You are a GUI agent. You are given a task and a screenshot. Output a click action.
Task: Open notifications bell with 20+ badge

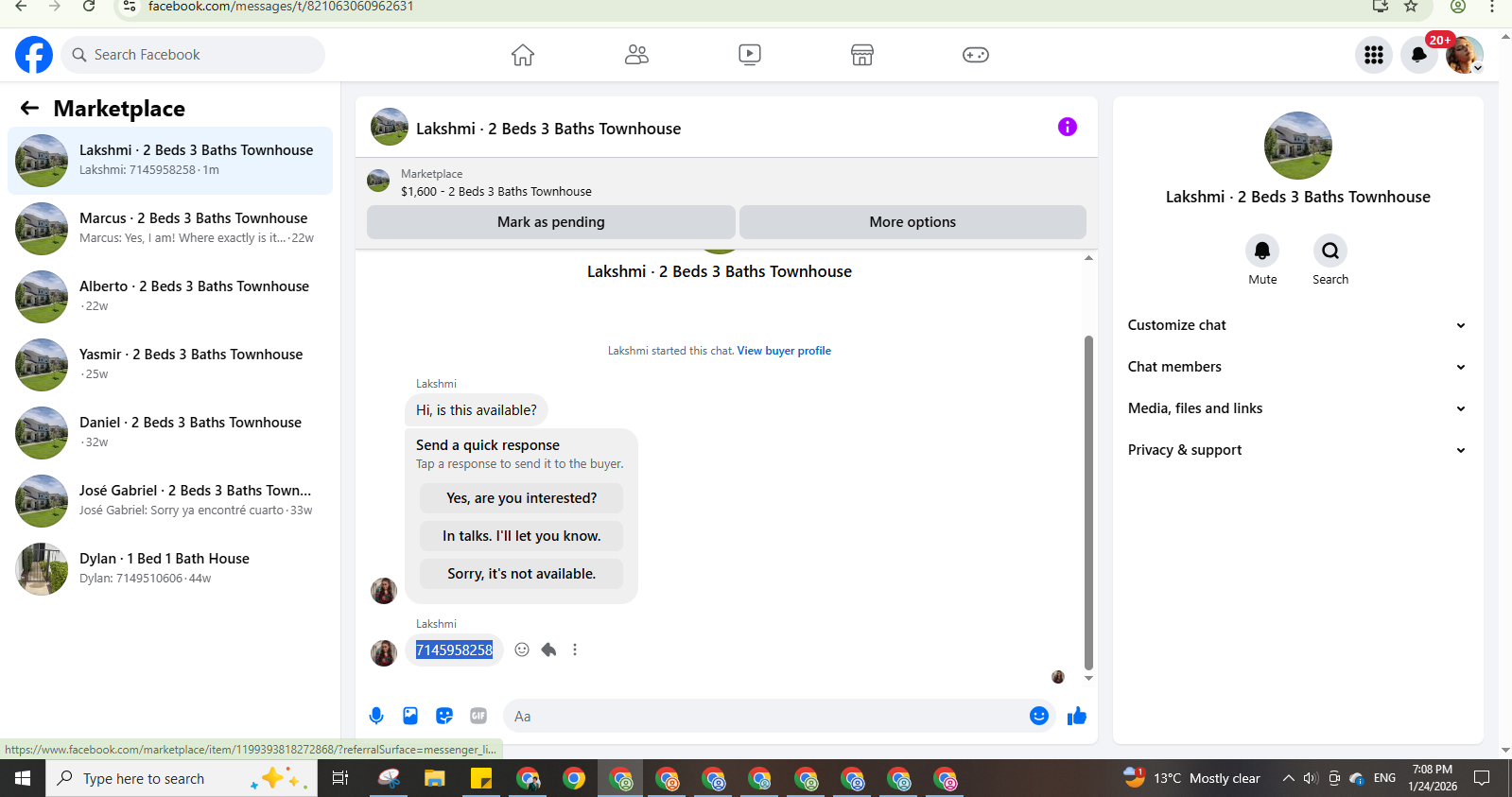pyautogui.click(x=1419, y=55)
